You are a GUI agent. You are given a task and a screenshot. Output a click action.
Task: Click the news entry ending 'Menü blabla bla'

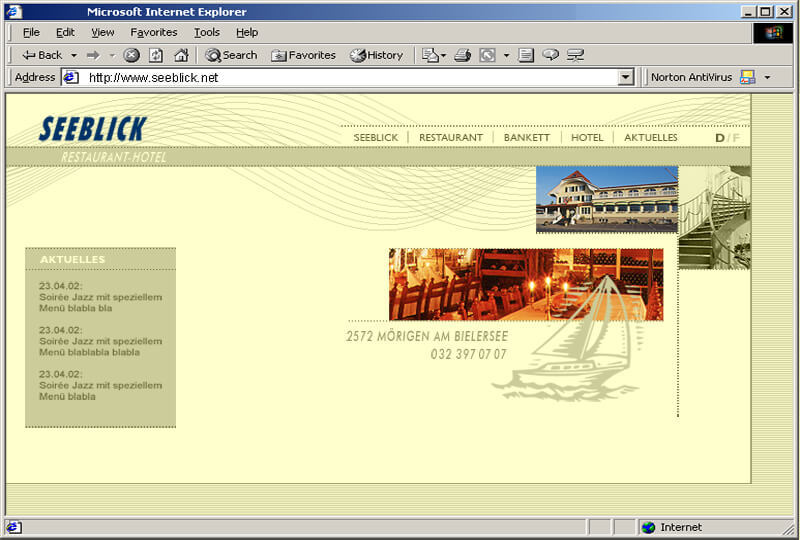click(101, 297)
